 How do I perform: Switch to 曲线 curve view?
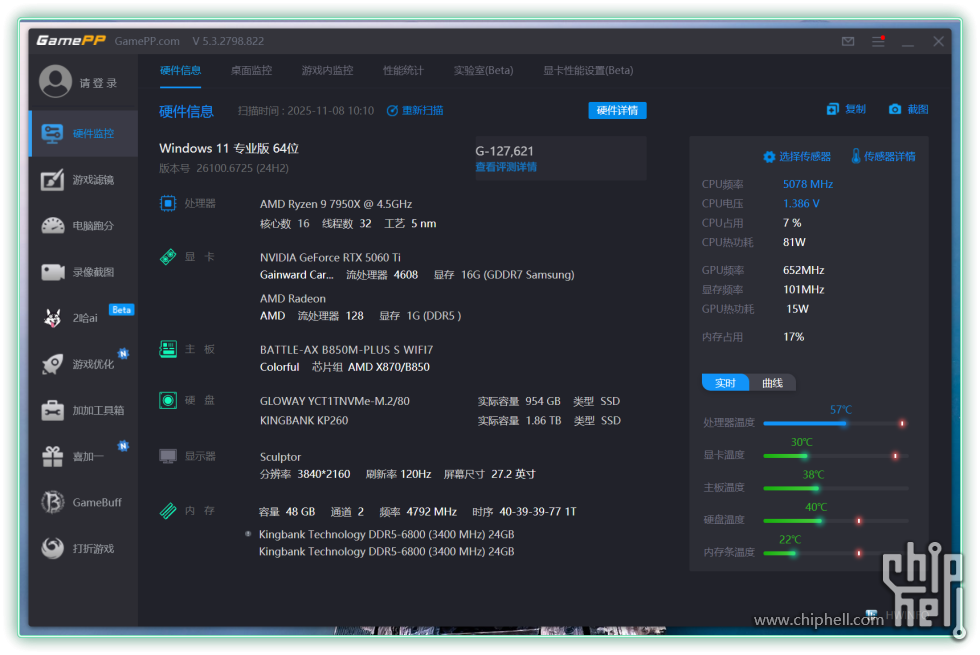(x=772, y=383)
